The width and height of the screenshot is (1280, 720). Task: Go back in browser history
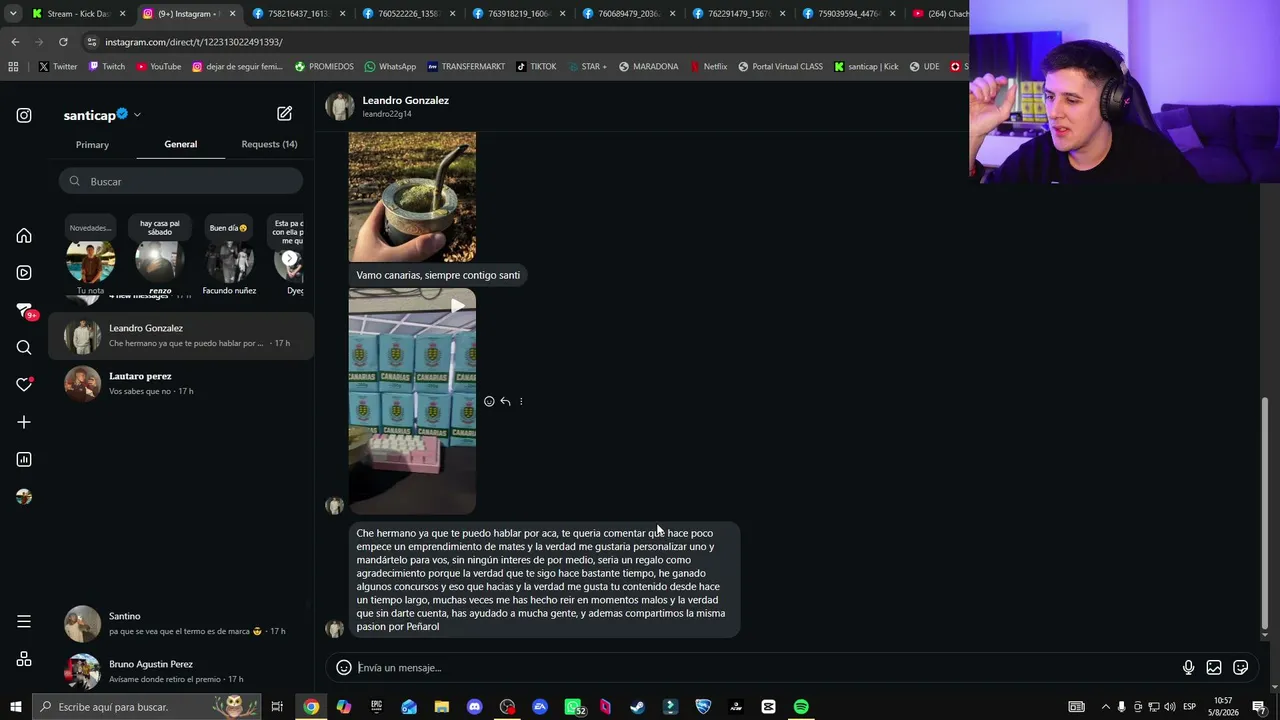coord(15,42)
